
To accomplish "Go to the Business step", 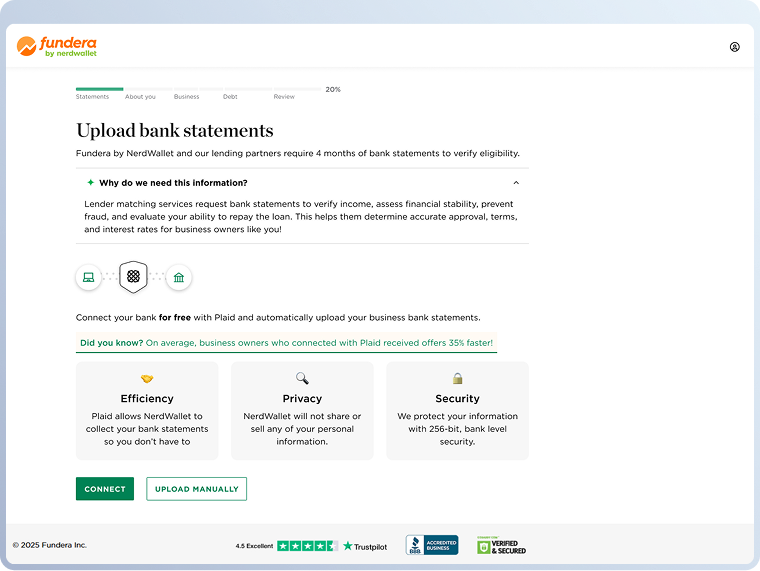I will click(187, 96).
